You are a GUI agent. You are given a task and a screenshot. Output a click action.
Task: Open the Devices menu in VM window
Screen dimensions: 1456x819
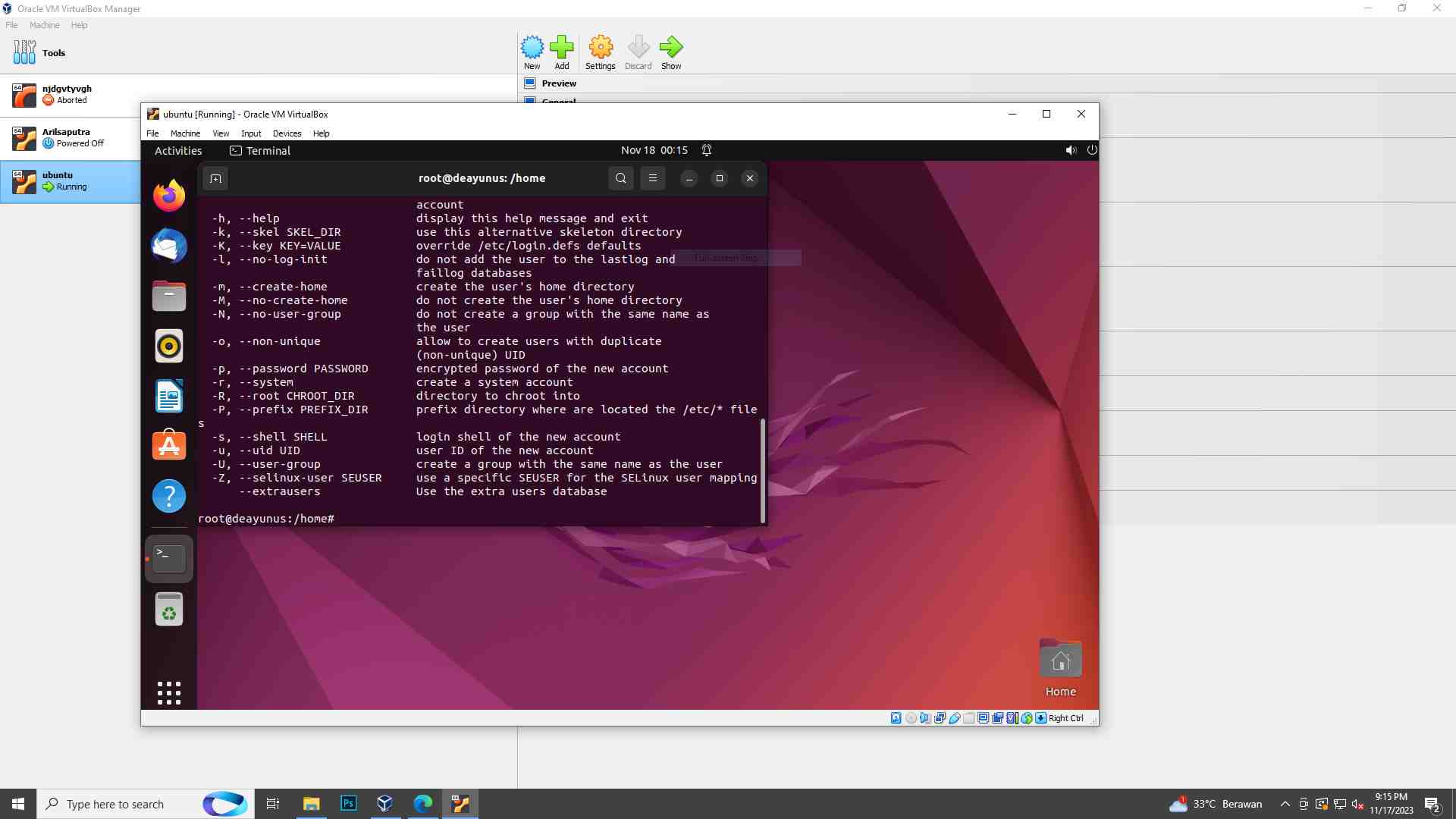287,133
